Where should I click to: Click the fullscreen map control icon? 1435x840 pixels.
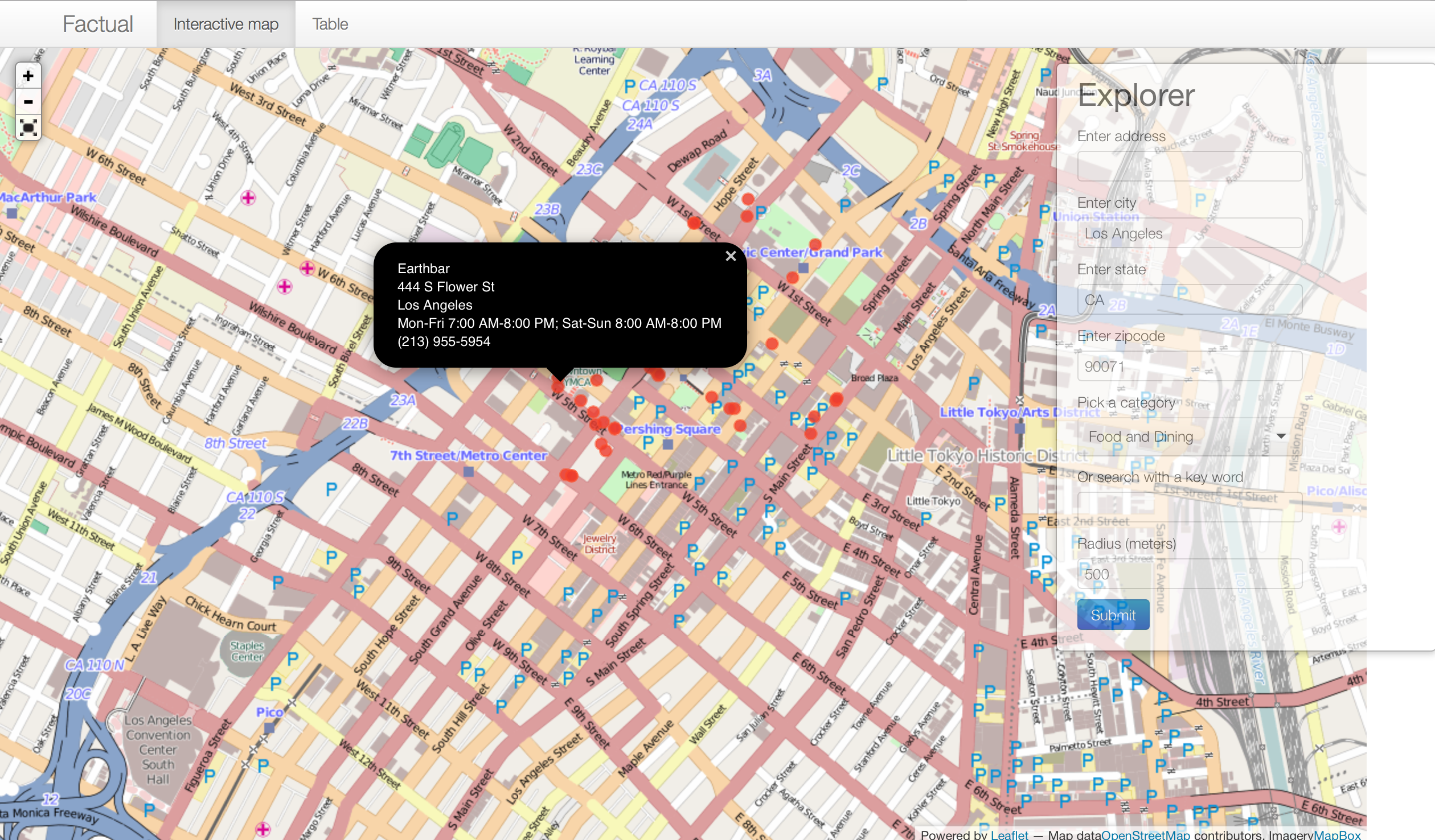[x=28, y=127]
